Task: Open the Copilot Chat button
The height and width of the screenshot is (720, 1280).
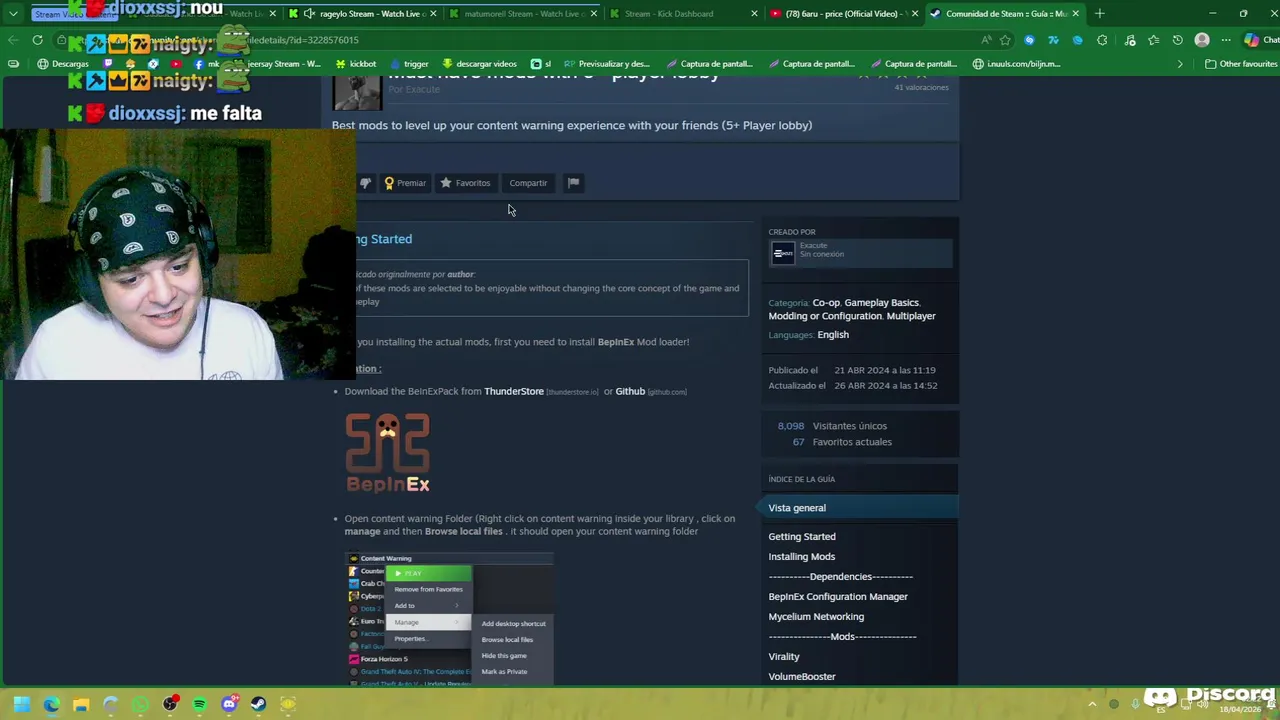Action: point(1261,40)
